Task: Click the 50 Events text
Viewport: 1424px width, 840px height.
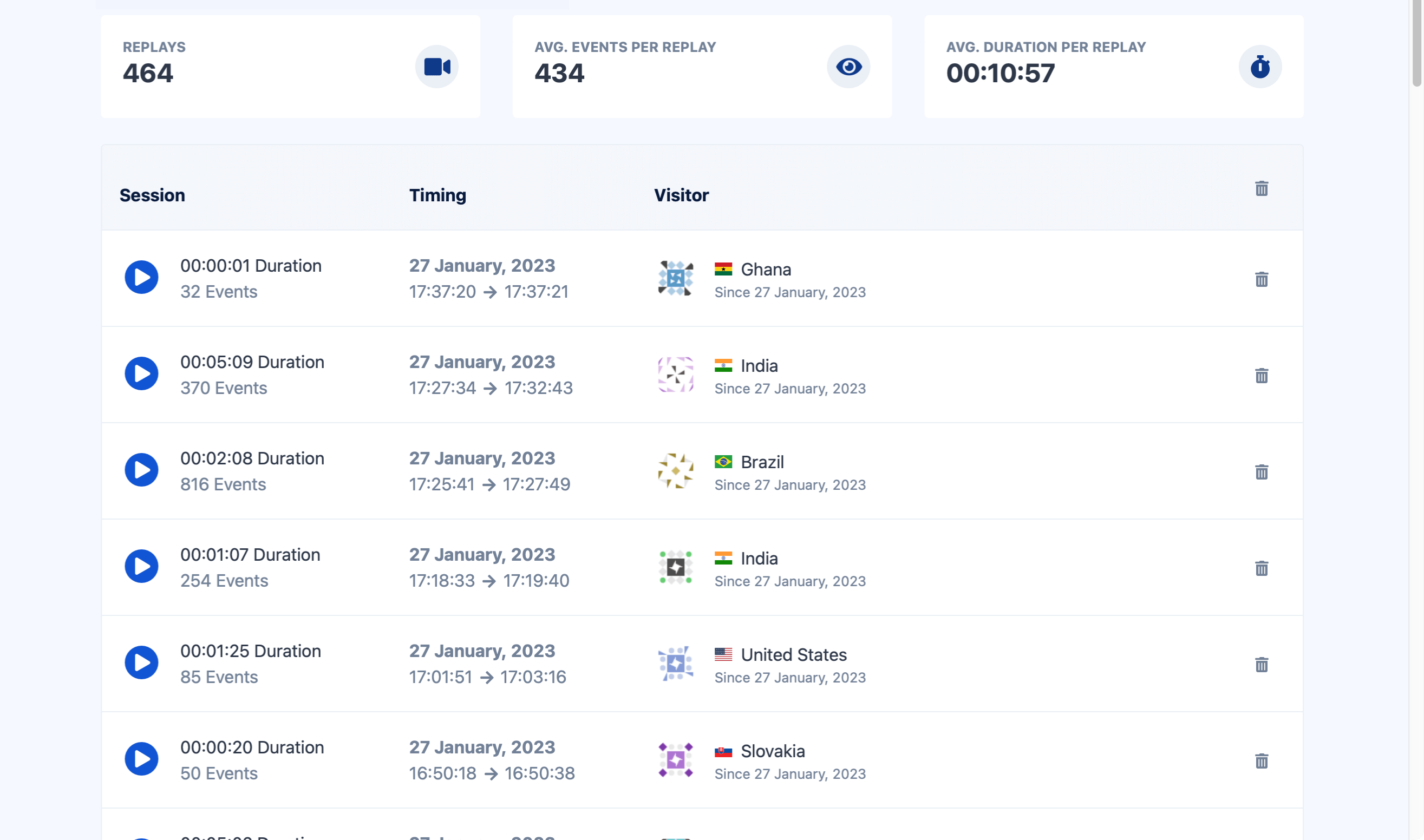Action: [x=219, y=773]
